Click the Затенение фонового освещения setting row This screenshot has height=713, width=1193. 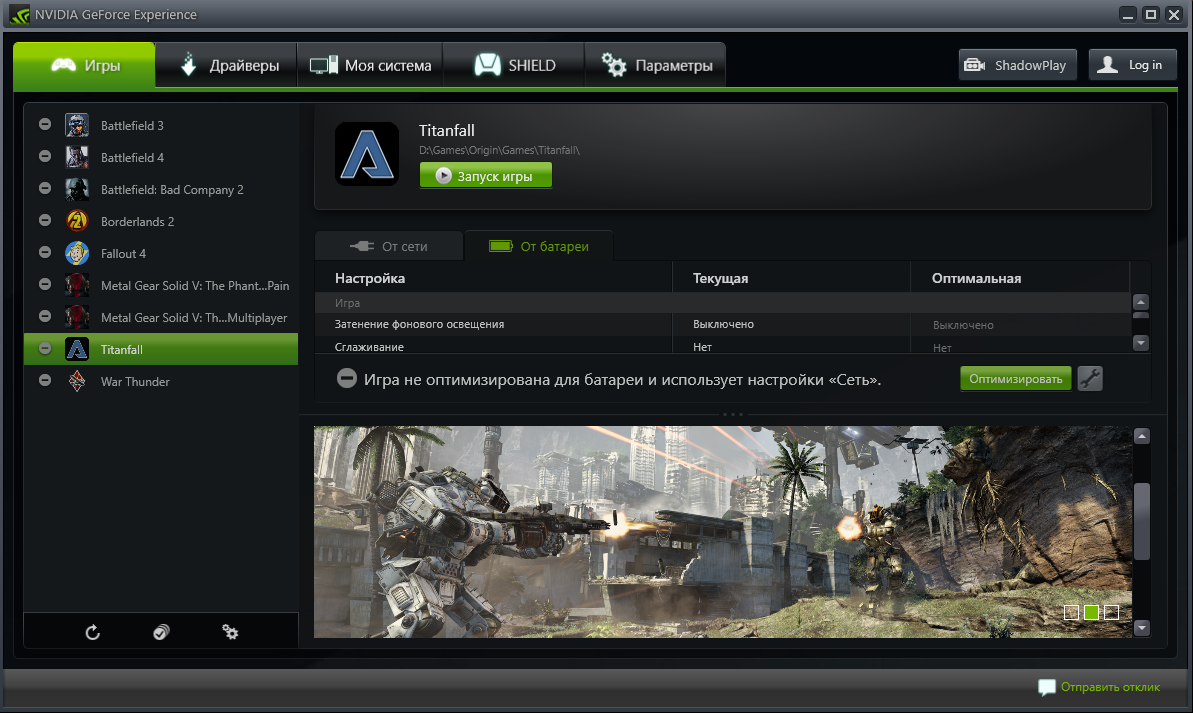(x=723, y=324)
